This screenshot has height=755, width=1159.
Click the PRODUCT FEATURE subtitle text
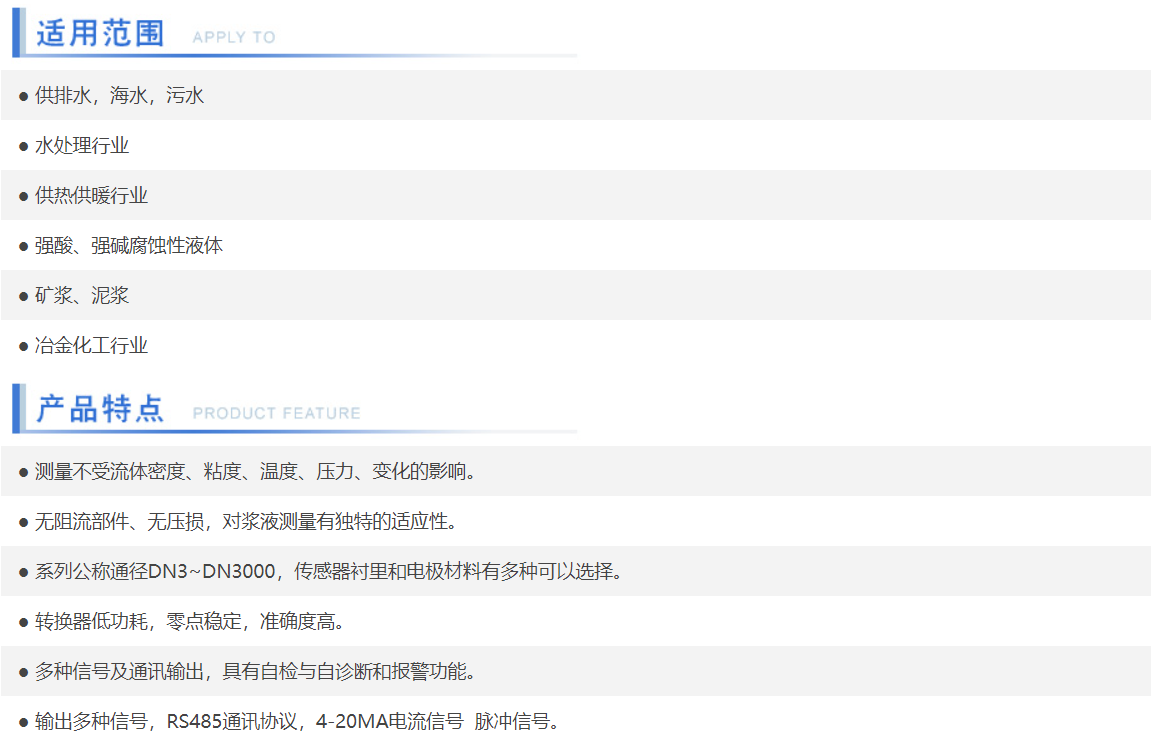point(276,413)
